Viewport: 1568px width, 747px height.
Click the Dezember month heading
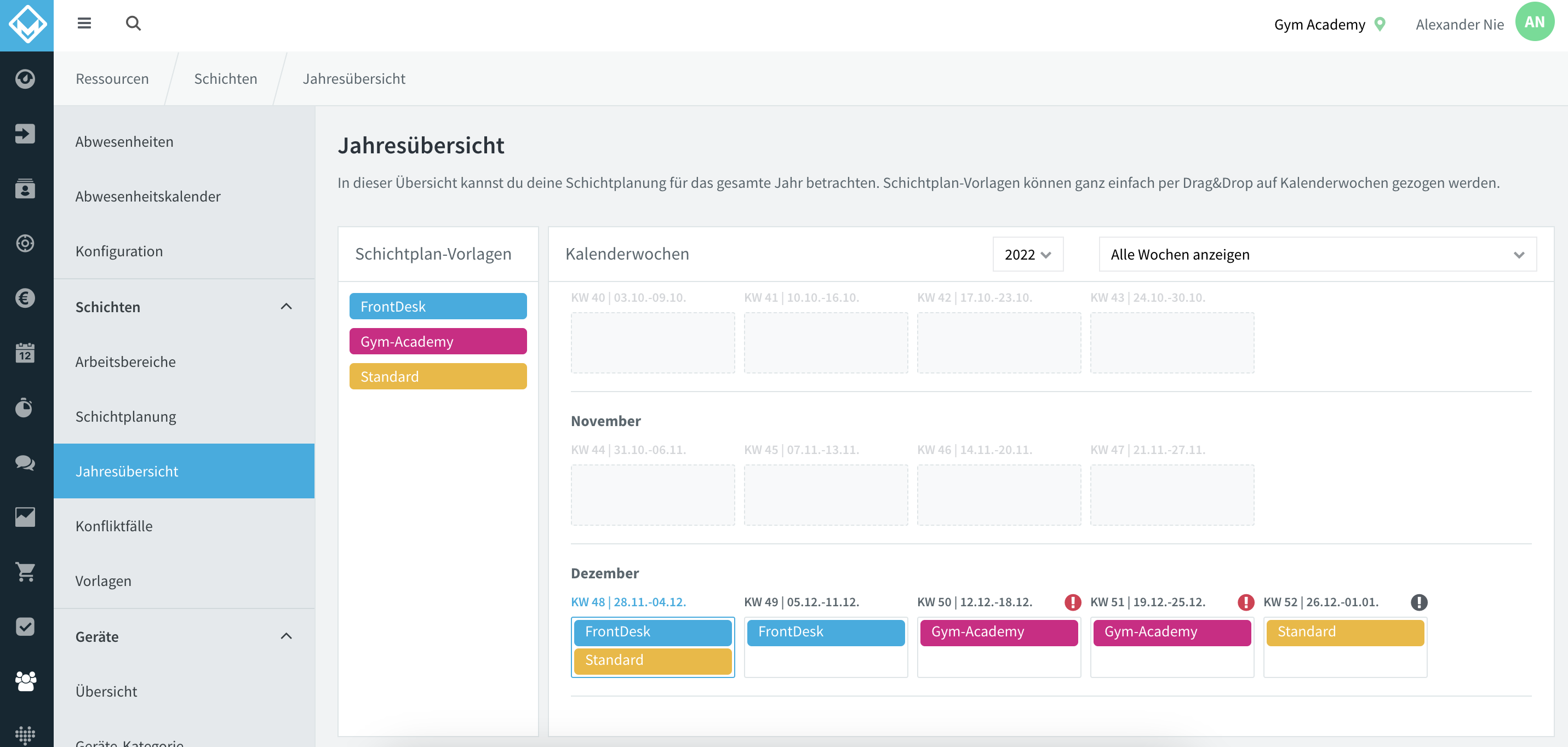click(x=604, y=573)
